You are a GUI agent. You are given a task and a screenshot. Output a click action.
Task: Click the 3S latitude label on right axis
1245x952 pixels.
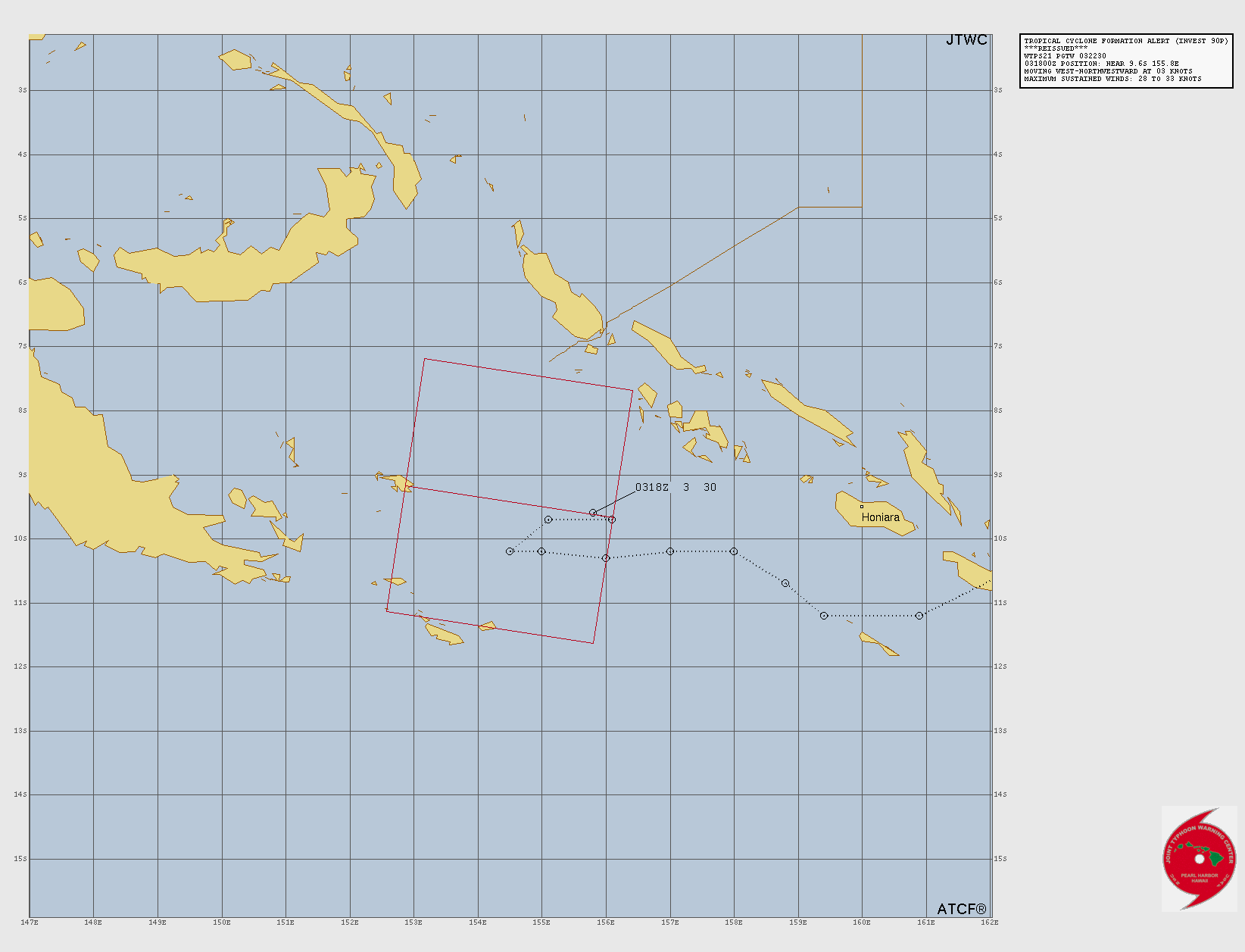pyautogui.click(x=998, y=90)
